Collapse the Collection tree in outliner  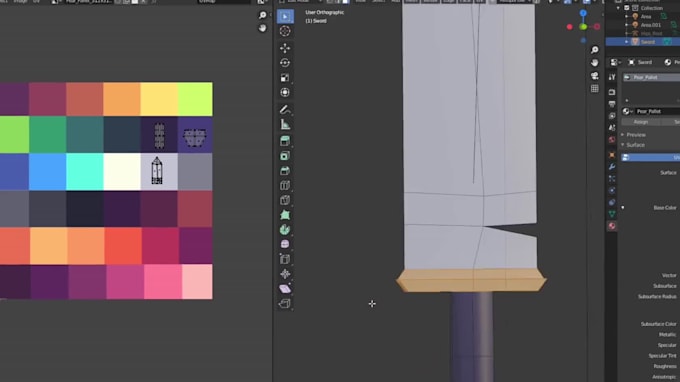click(618, 8)
